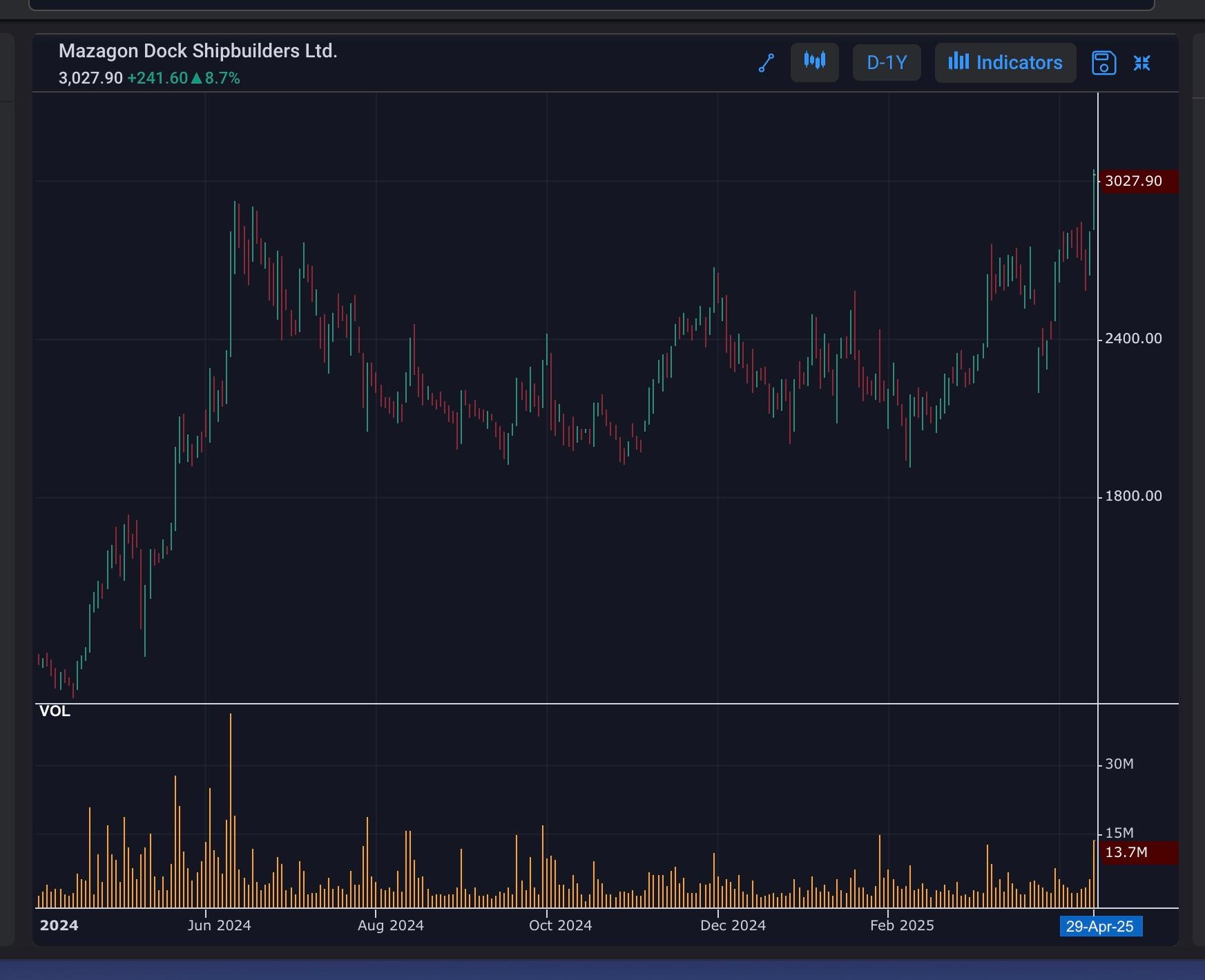This screenshot has height=980, width=1205.
Task: Save the chart using floppy disk icon
Action: tap(1103, 63)
